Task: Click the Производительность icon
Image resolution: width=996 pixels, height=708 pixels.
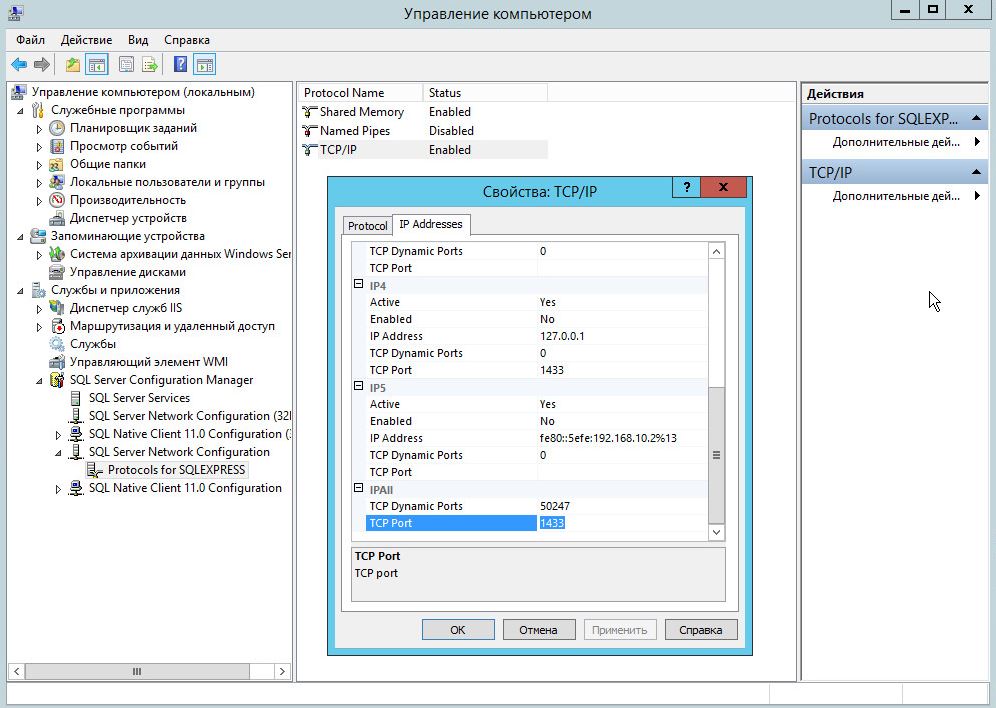Action: point(57,200)
